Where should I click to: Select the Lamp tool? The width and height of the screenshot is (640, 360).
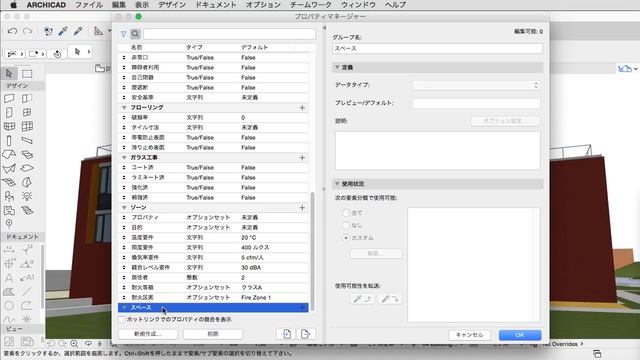27,196
